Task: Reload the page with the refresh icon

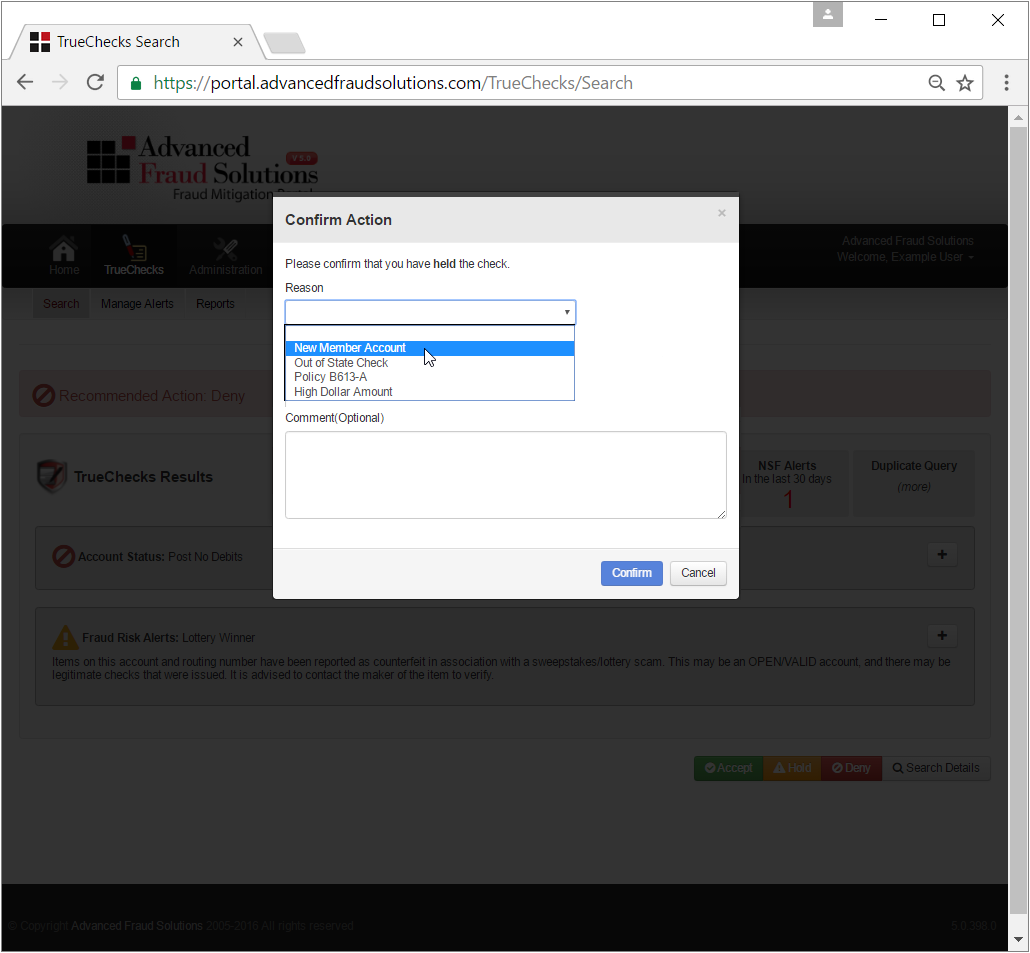Action: pyautogui.click(x=95, y=82)
